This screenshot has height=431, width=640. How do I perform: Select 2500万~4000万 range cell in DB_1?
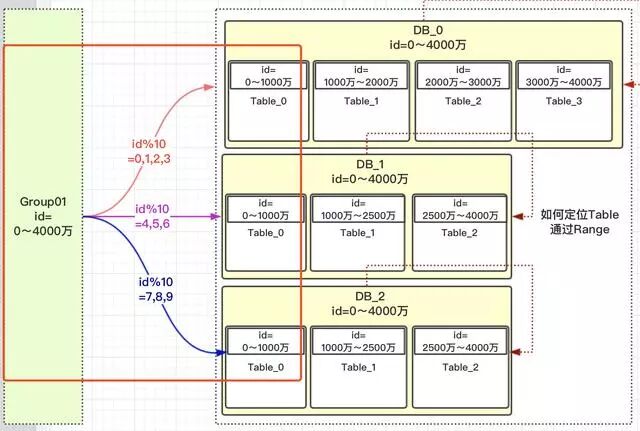pos(460,209)
